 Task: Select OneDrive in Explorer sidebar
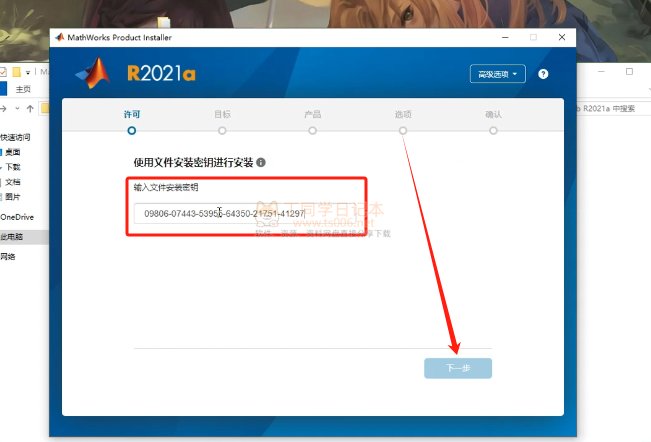[16, 217]
